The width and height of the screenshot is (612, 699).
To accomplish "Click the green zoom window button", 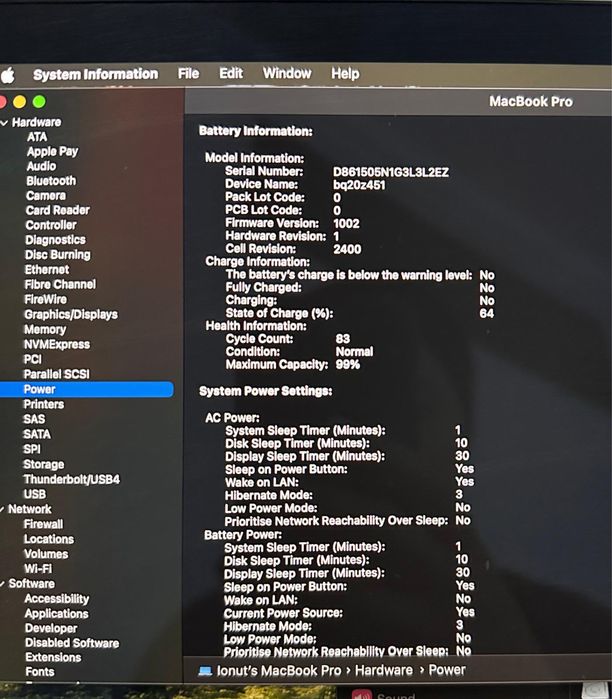I will coord(39,102).
